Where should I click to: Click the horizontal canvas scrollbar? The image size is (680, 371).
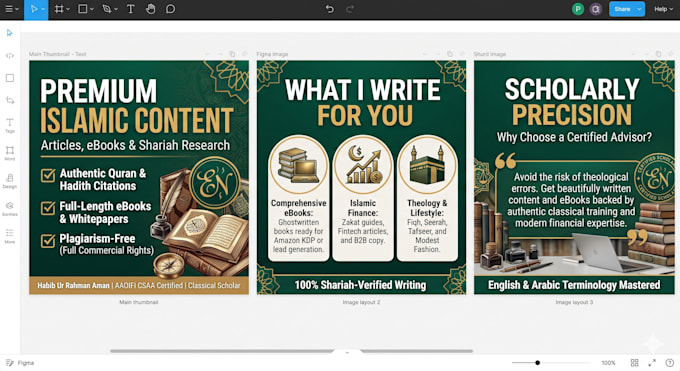click(291, 351)
